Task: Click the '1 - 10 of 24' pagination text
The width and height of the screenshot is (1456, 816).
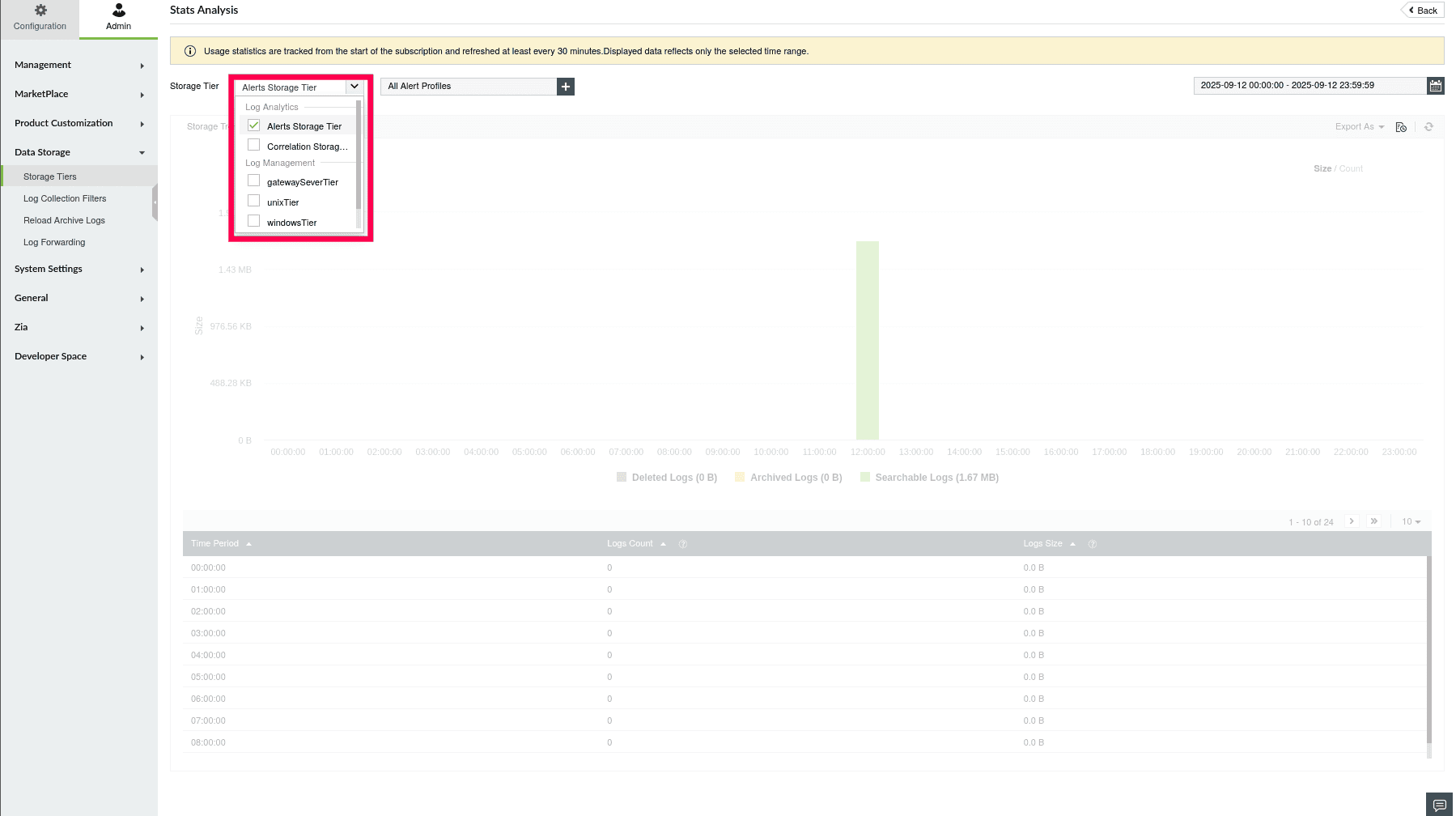Action: click(1311, 522)
